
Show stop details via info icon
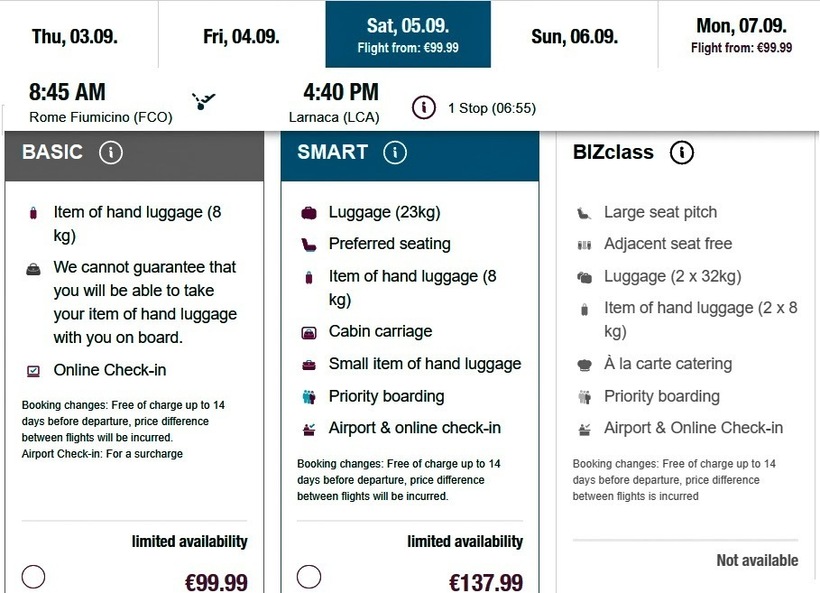pos(424,107)
